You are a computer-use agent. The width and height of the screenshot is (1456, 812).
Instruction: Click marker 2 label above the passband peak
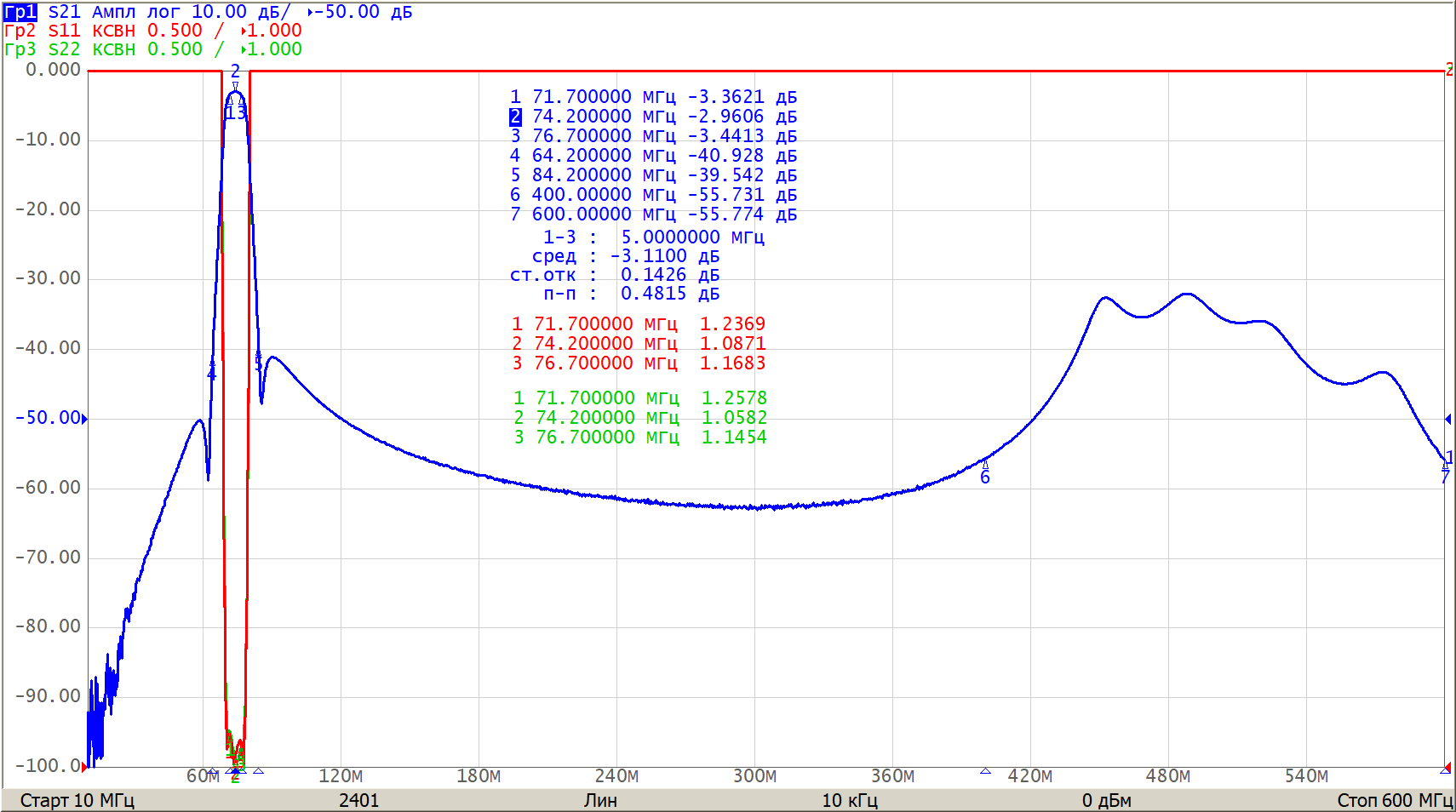236,72
